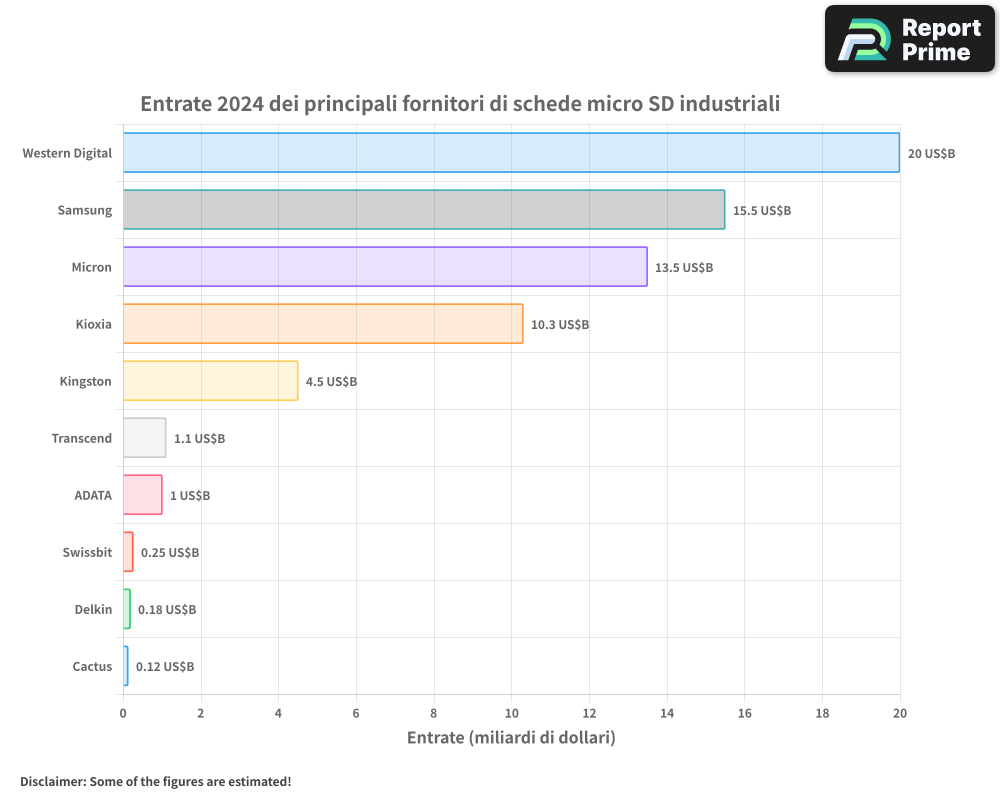Select the Cactus bar

pyautogui.click(x=125, y=666)
